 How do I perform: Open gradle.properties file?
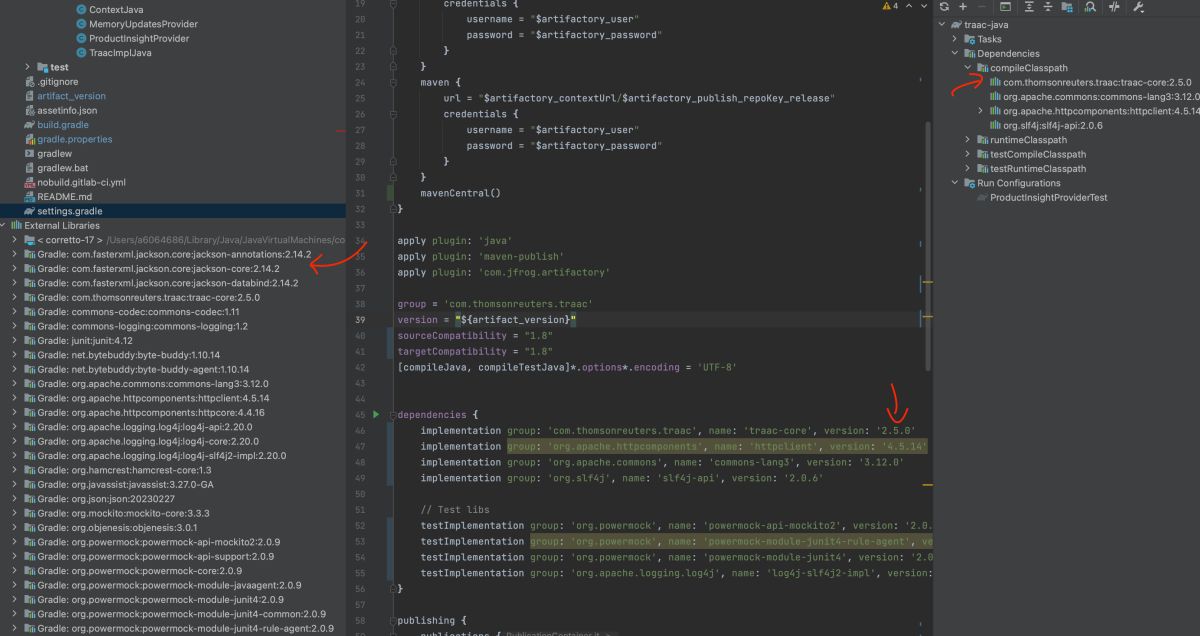(75, 139)
